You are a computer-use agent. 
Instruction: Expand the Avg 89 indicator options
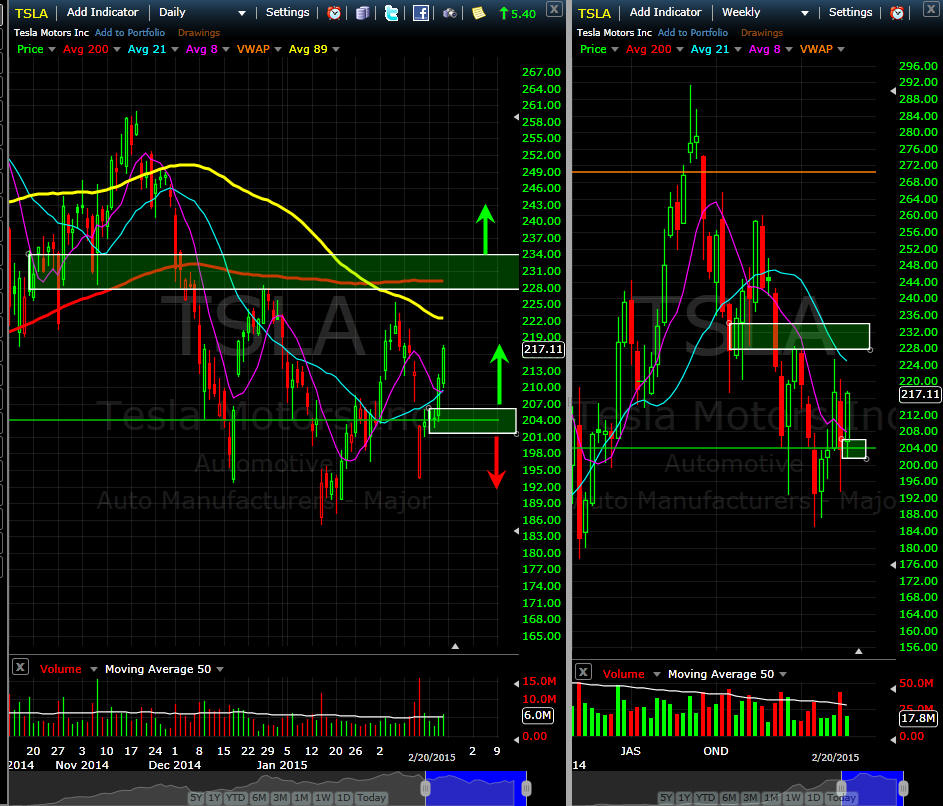click(337, 49)
